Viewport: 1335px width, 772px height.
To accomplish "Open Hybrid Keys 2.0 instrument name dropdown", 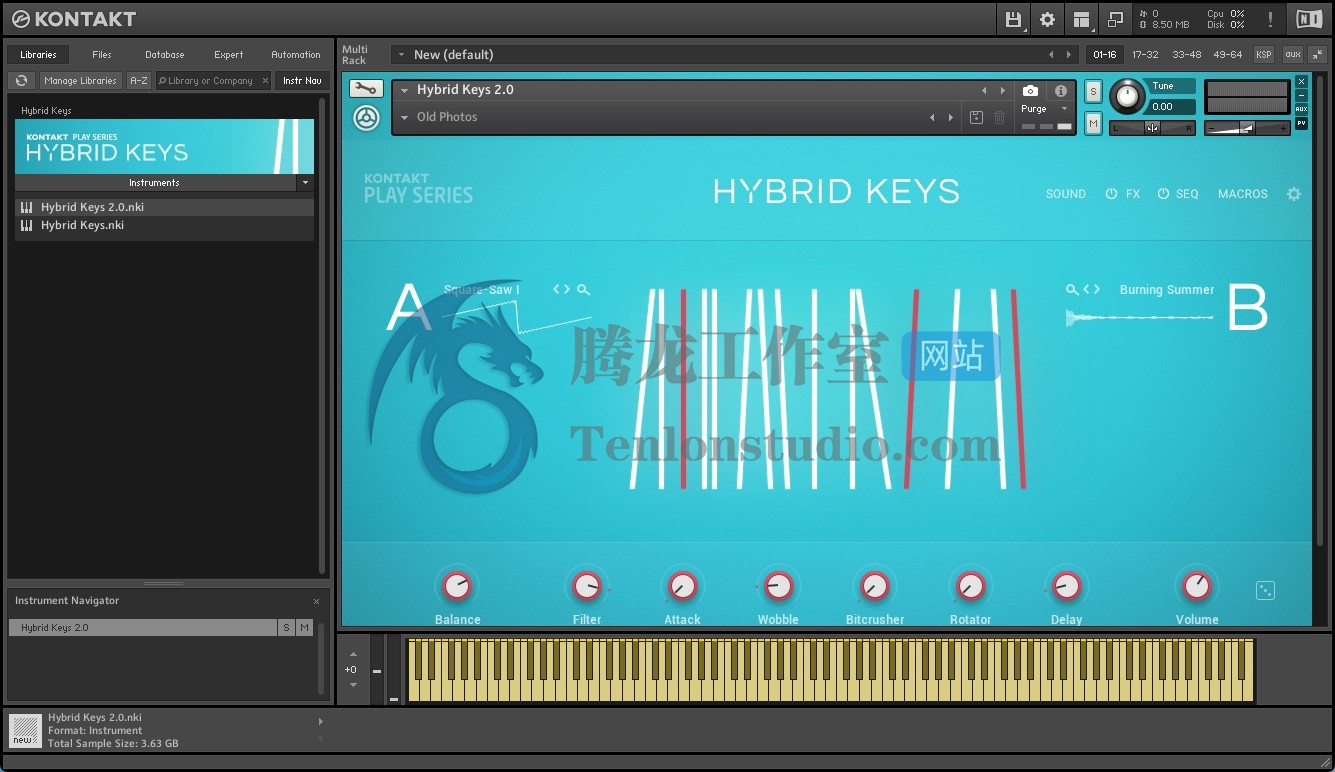I will point(405,90).
